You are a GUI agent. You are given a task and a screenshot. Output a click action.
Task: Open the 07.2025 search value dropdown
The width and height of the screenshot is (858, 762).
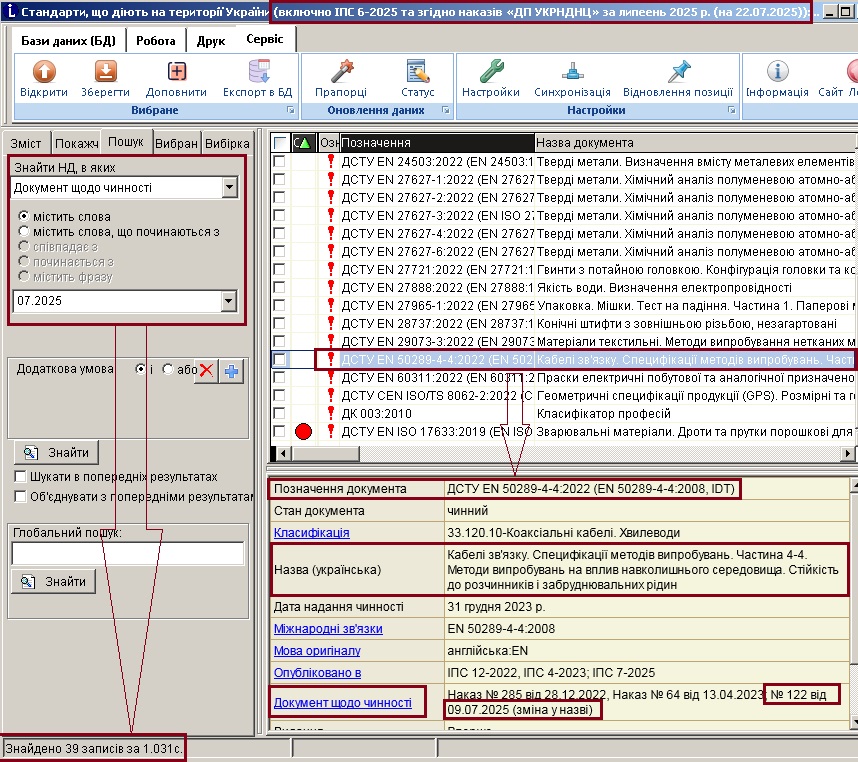(x=229, y=301)
